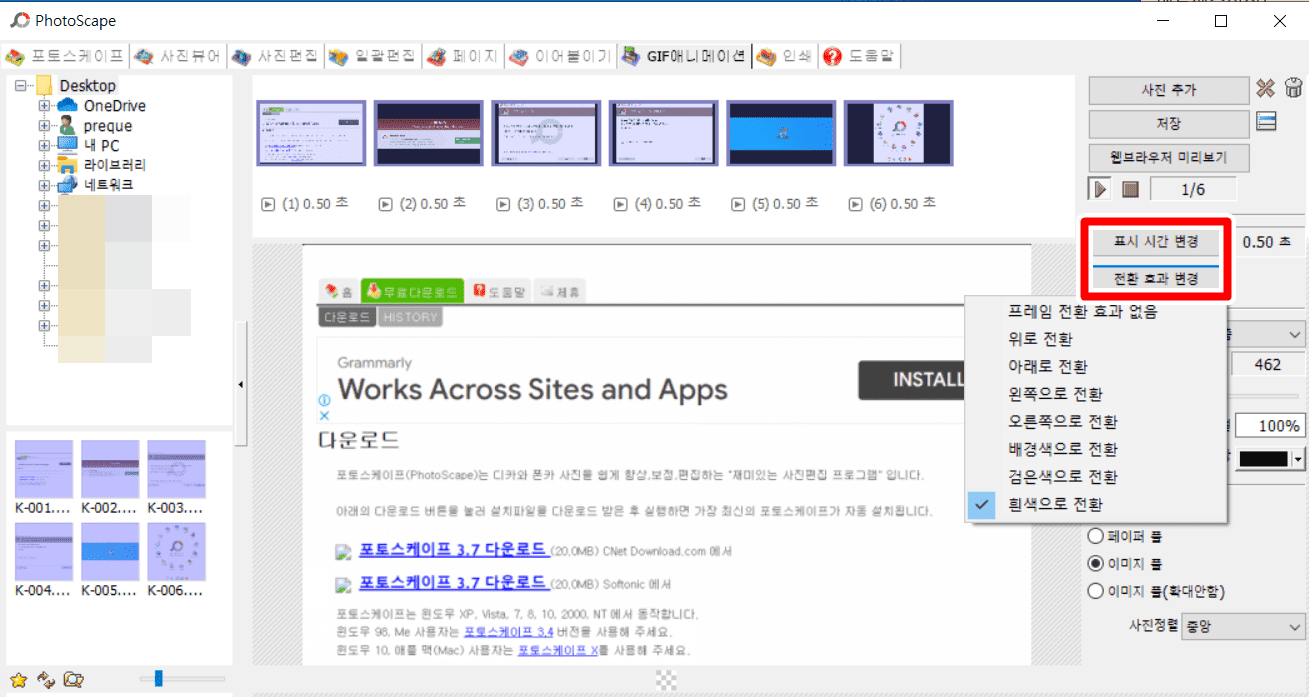Stop the GIF animation with stop button
Image resolution: width=1309 pixels, height=697 pixels.
pos(1129,189)
